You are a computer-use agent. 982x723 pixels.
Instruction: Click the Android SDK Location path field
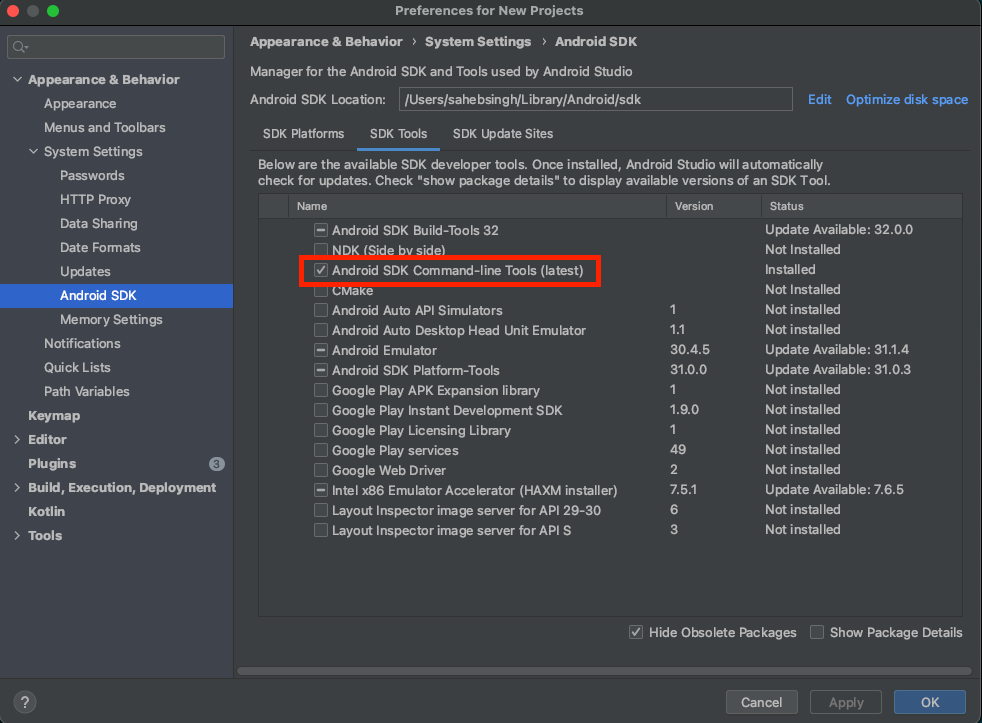point(595,99)
